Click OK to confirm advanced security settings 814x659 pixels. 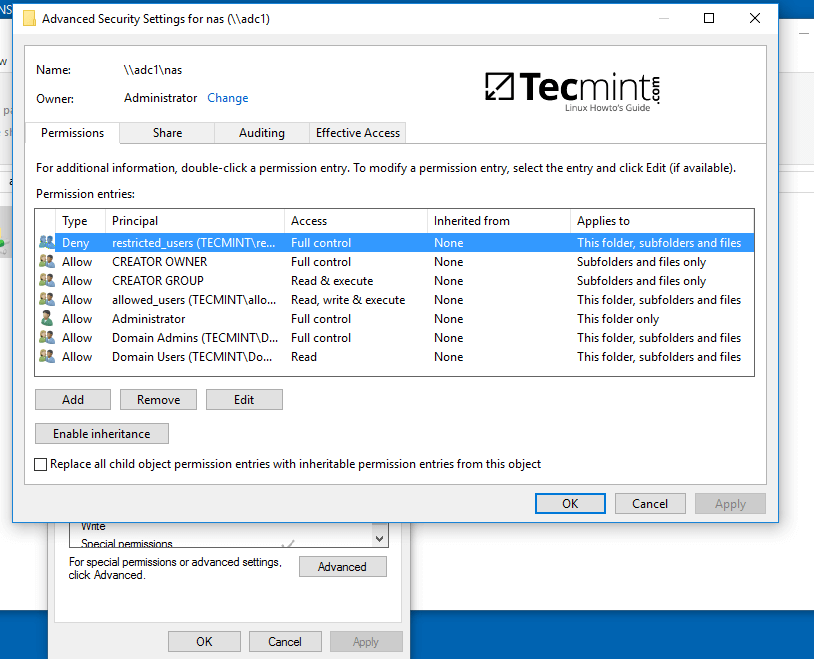click(570, 503)
